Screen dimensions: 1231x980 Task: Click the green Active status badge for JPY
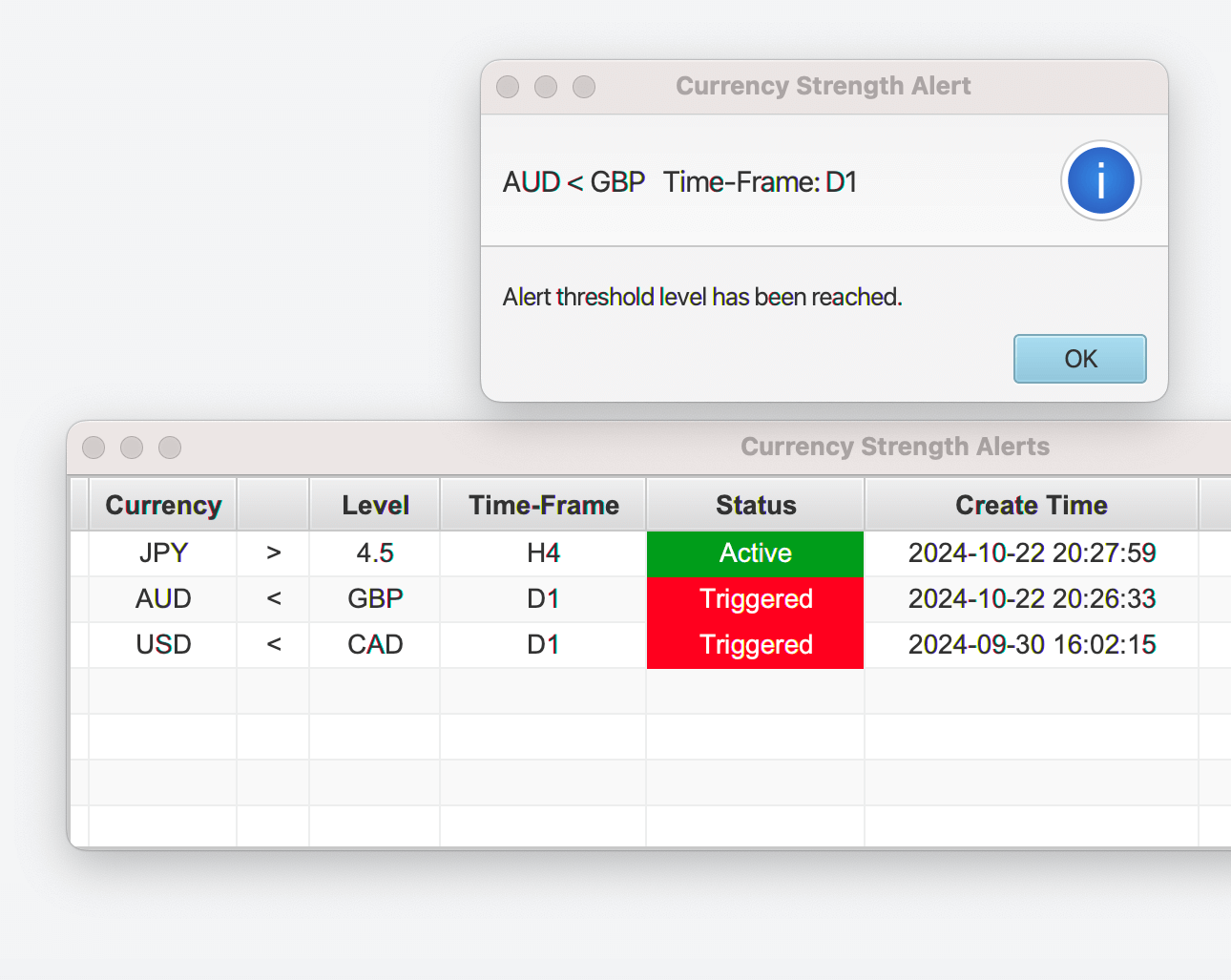pyautogui.click(x=755, y=553)
